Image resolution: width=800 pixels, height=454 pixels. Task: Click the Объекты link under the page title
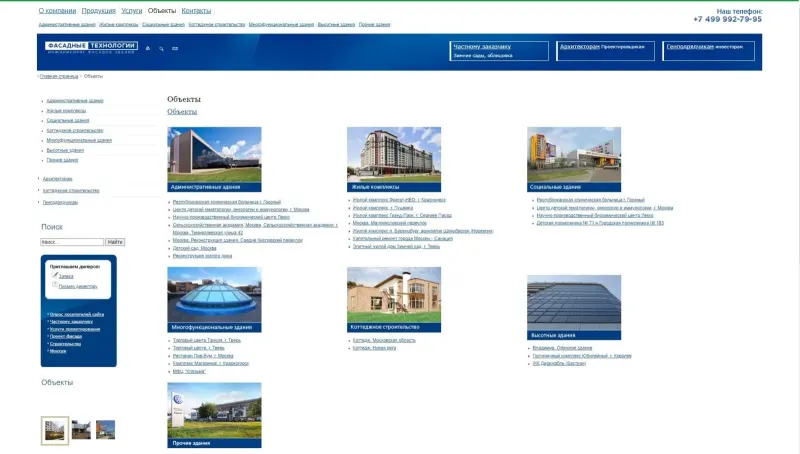pyautogui.click(x=182, y=112)
